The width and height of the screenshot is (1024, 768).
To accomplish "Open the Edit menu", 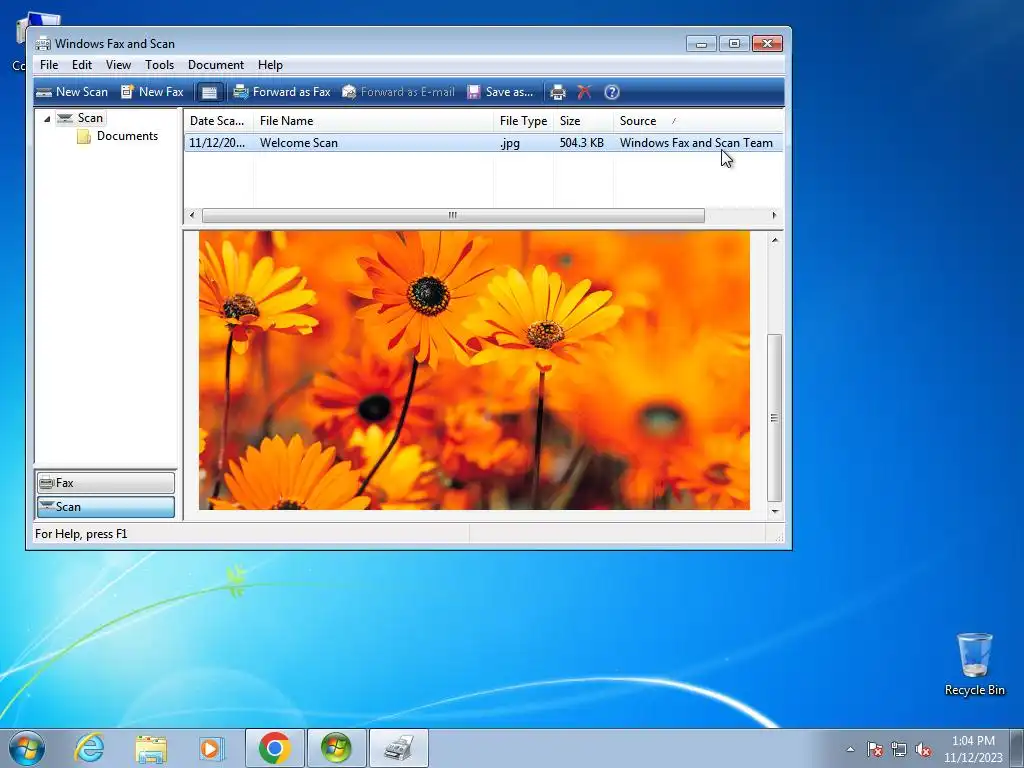I will point(82,65).
